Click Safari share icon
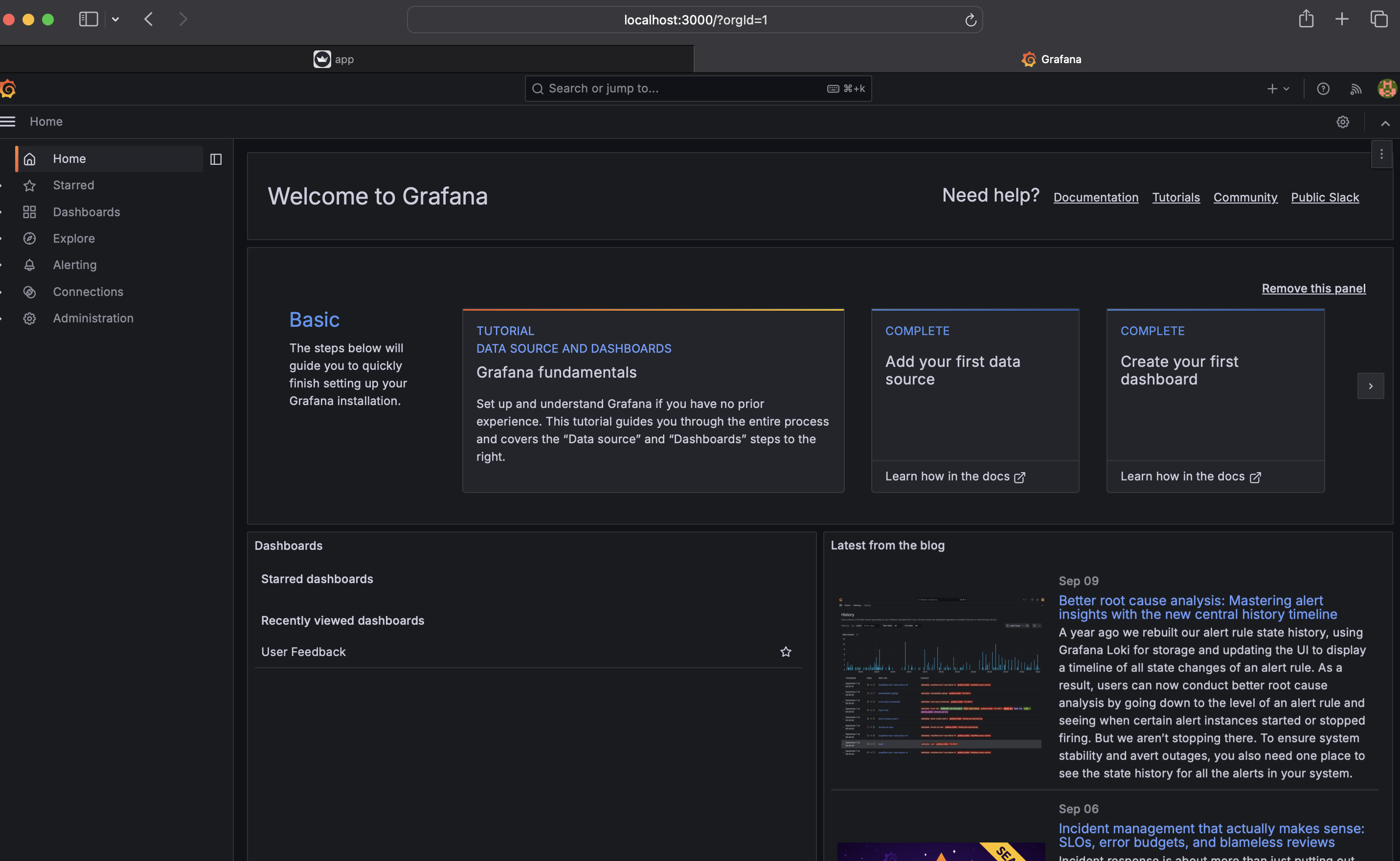1400x861 pixels. (x=1306, y=19)
